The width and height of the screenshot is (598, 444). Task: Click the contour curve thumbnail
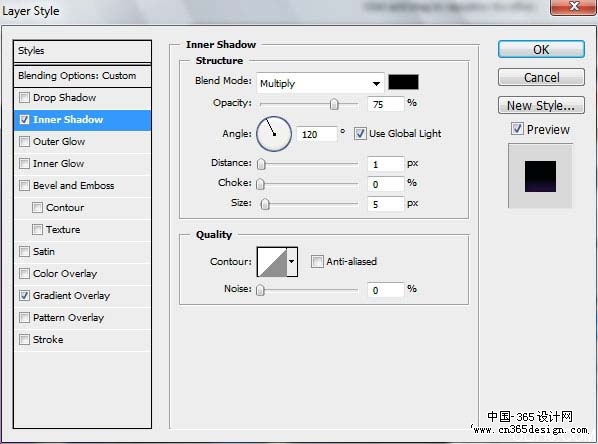click(x=272, y=262)
